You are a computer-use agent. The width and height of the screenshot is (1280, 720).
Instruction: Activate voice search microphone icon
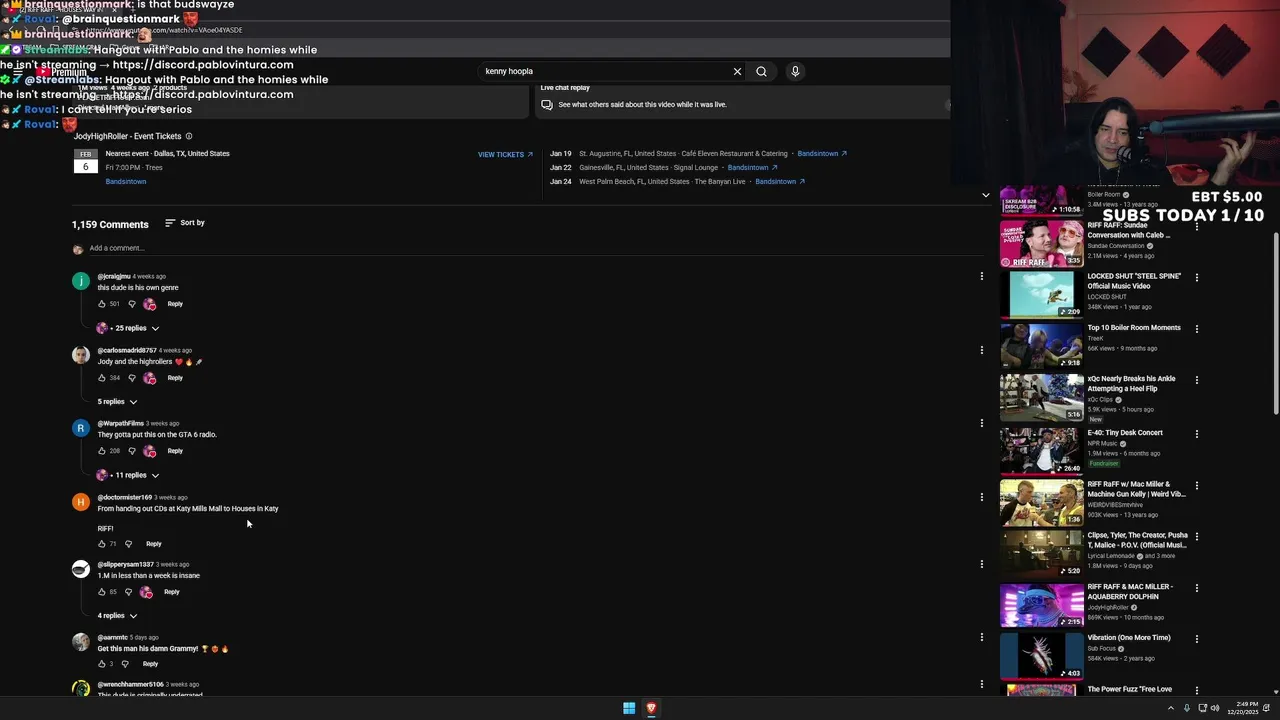click(795, 71)
